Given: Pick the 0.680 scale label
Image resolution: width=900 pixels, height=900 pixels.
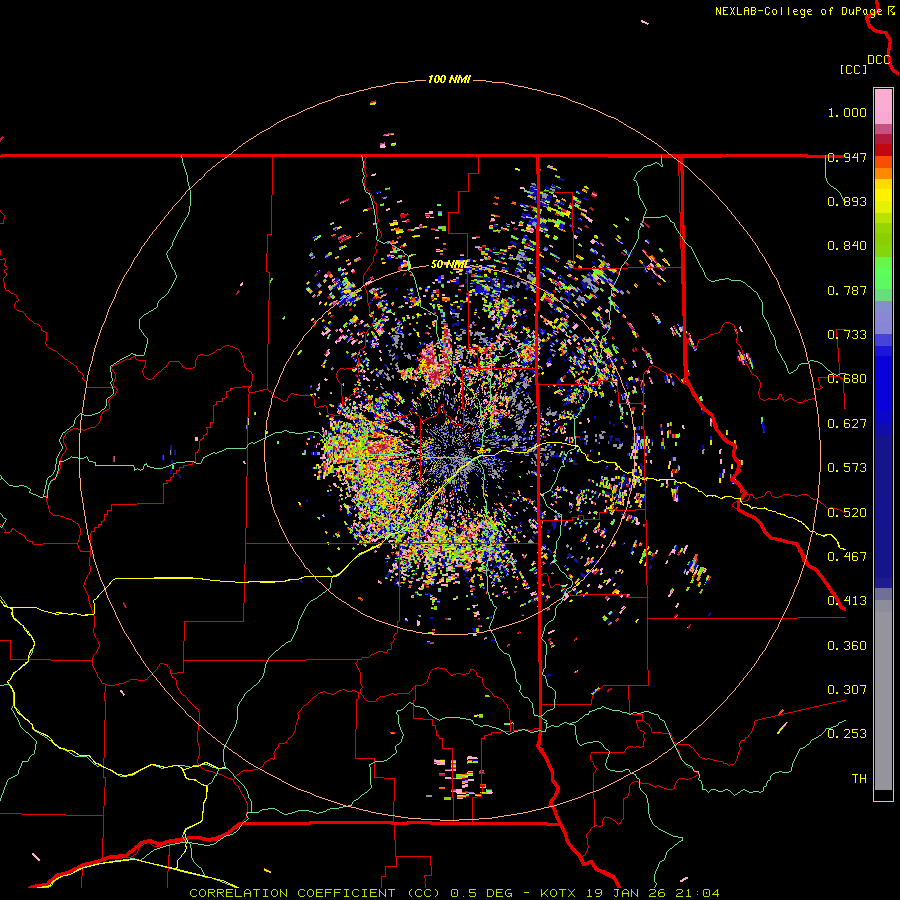Looking at the screenshot, I should point(847,379).
